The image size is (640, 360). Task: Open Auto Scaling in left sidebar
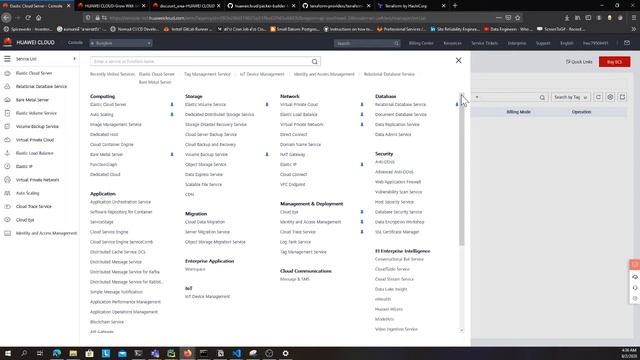tap(27, 193)
